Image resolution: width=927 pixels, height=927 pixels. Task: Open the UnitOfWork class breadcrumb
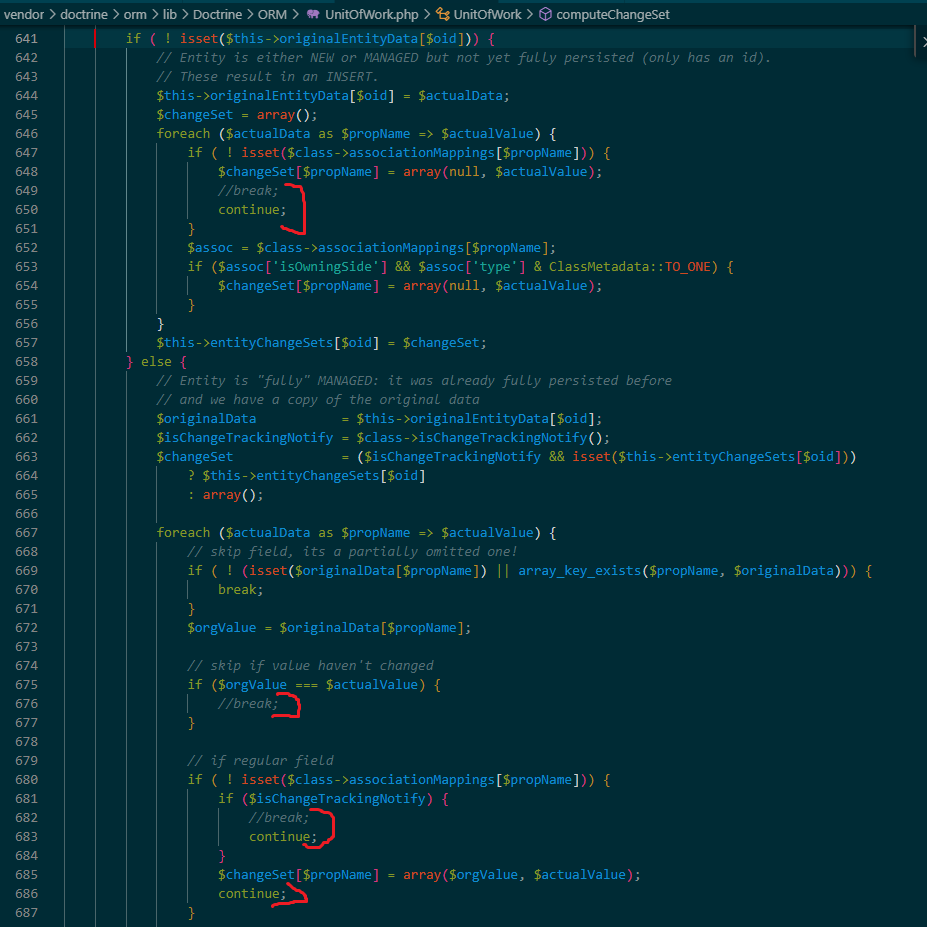(x=488, y=14)
